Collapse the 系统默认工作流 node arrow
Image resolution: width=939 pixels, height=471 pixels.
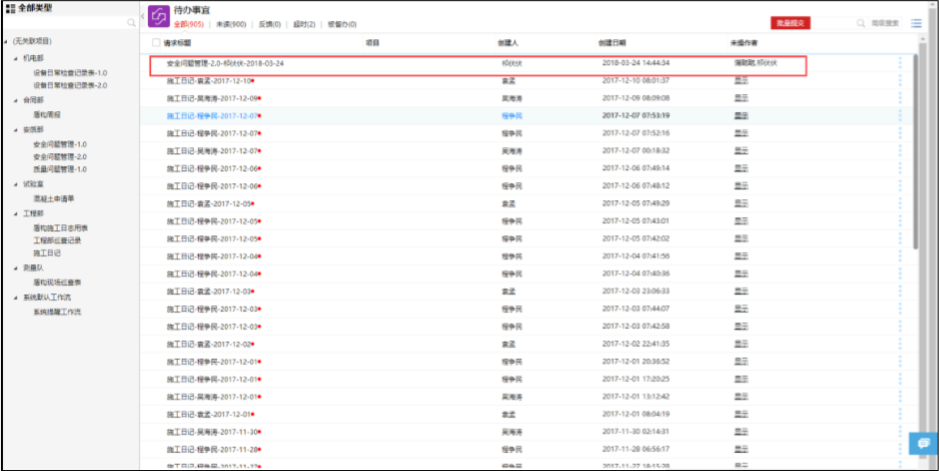pos(16,297)
